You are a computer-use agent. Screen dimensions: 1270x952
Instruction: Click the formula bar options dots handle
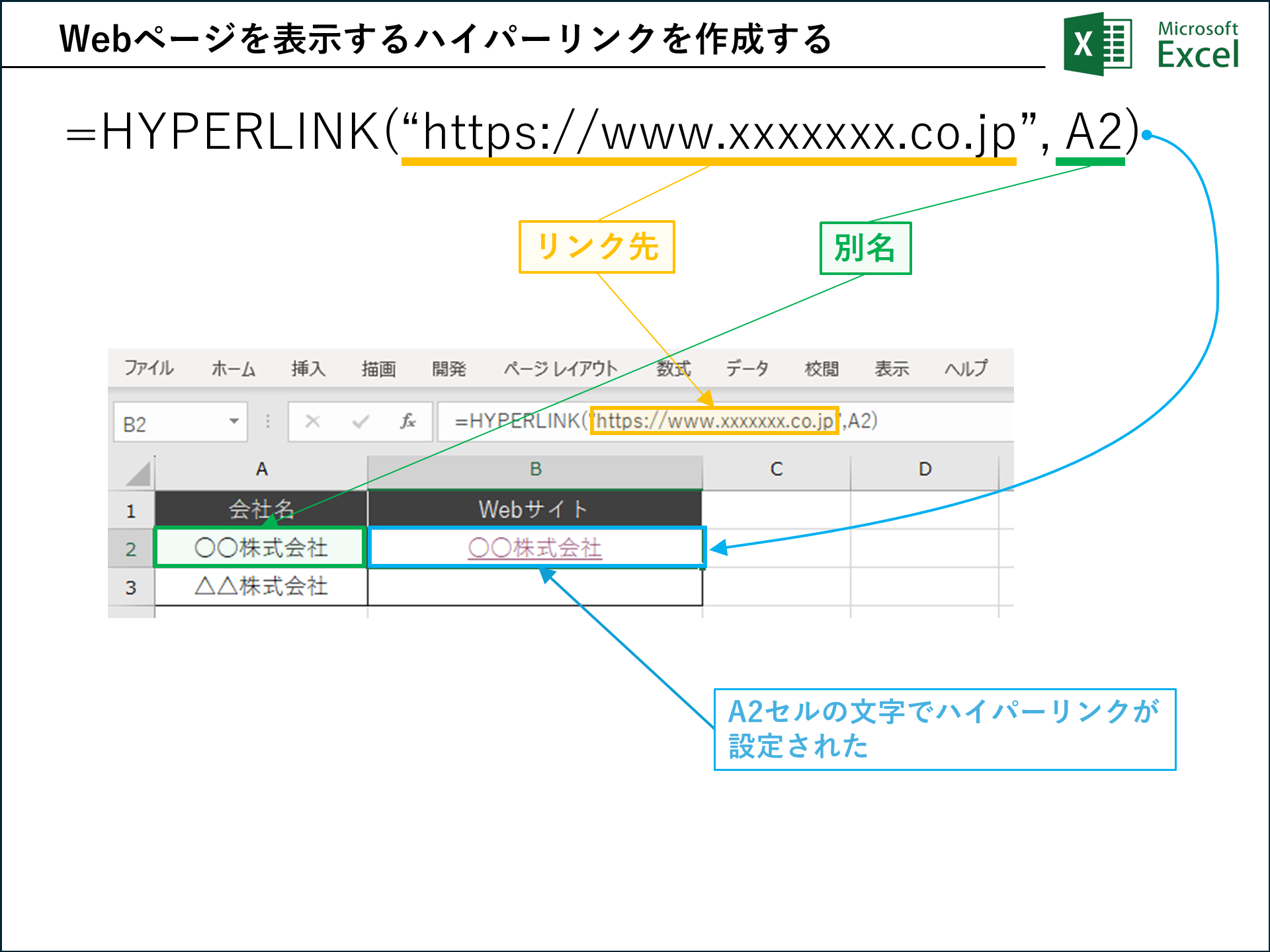pos(268,421)
